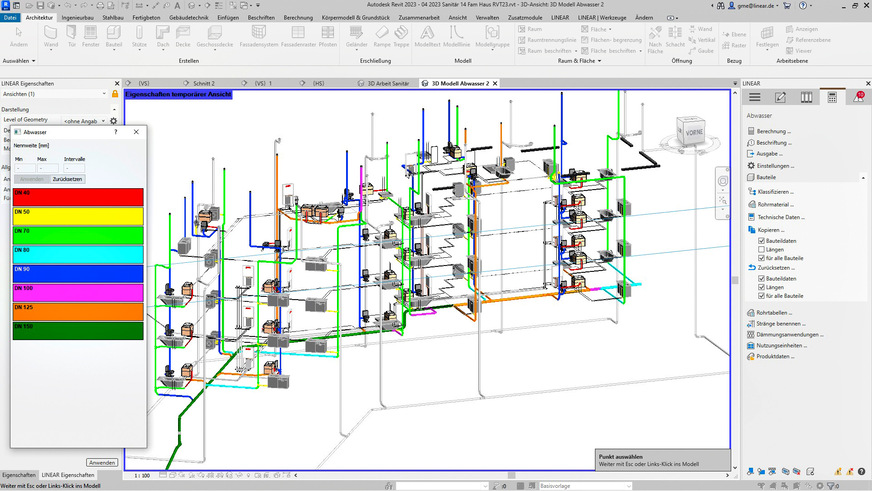
Task: Open Rohrmaterial in the Bauteile section
Action: (x=773, y=204)
